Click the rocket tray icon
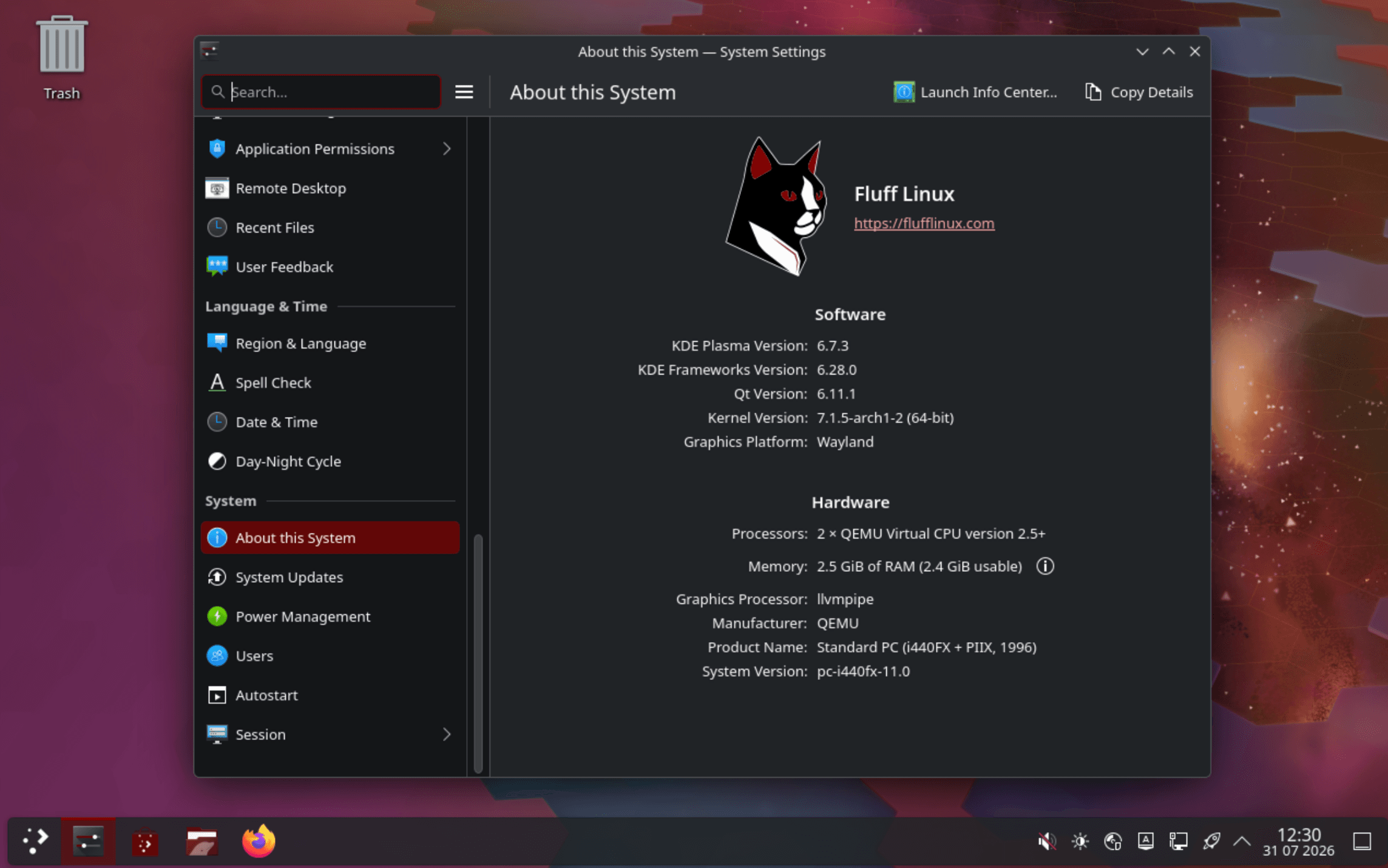1388x868 pixels. (x=1211, y=841)
